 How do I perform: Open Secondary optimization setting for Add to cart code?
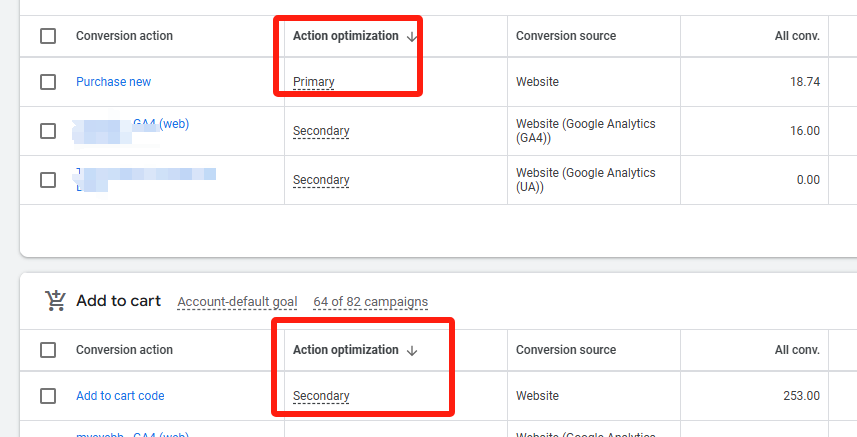click(x=321, y=396)
